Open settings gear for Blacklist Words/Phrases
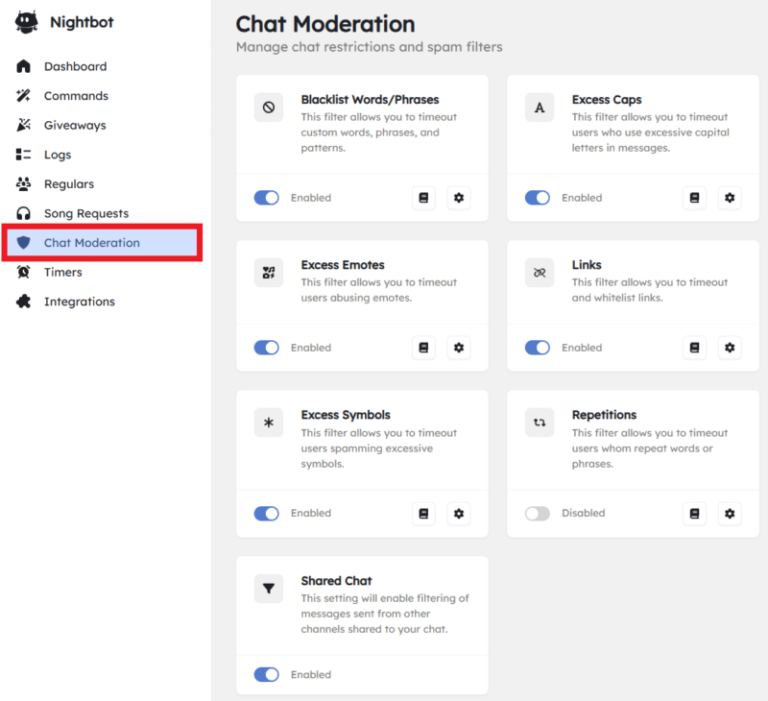The image size is (768, 701). [459, 198]
